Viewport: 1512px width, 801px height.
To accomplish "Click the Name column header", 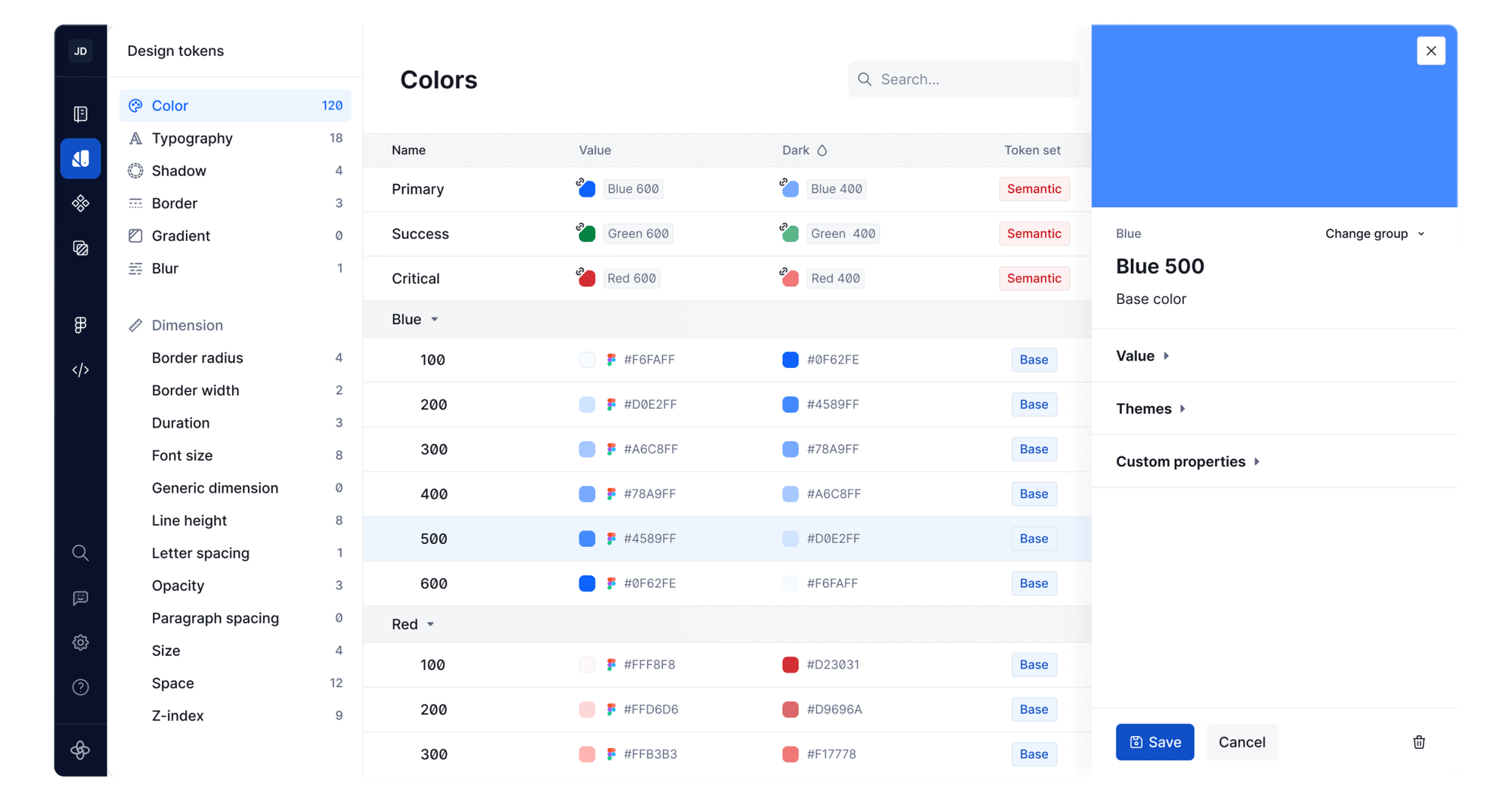I will 408,150.
